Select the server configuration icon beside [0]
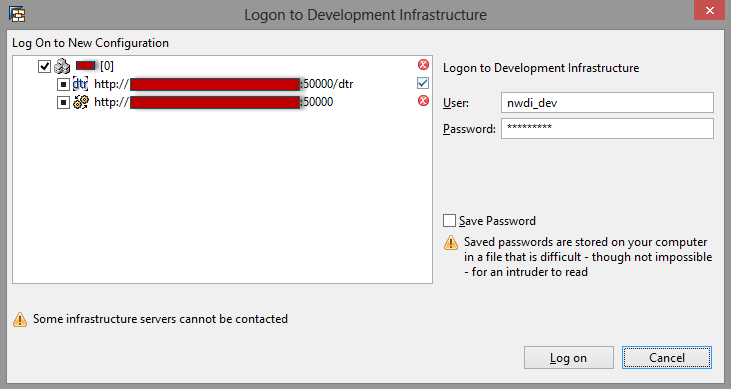731x389 pixels. [x=62, y=66]
